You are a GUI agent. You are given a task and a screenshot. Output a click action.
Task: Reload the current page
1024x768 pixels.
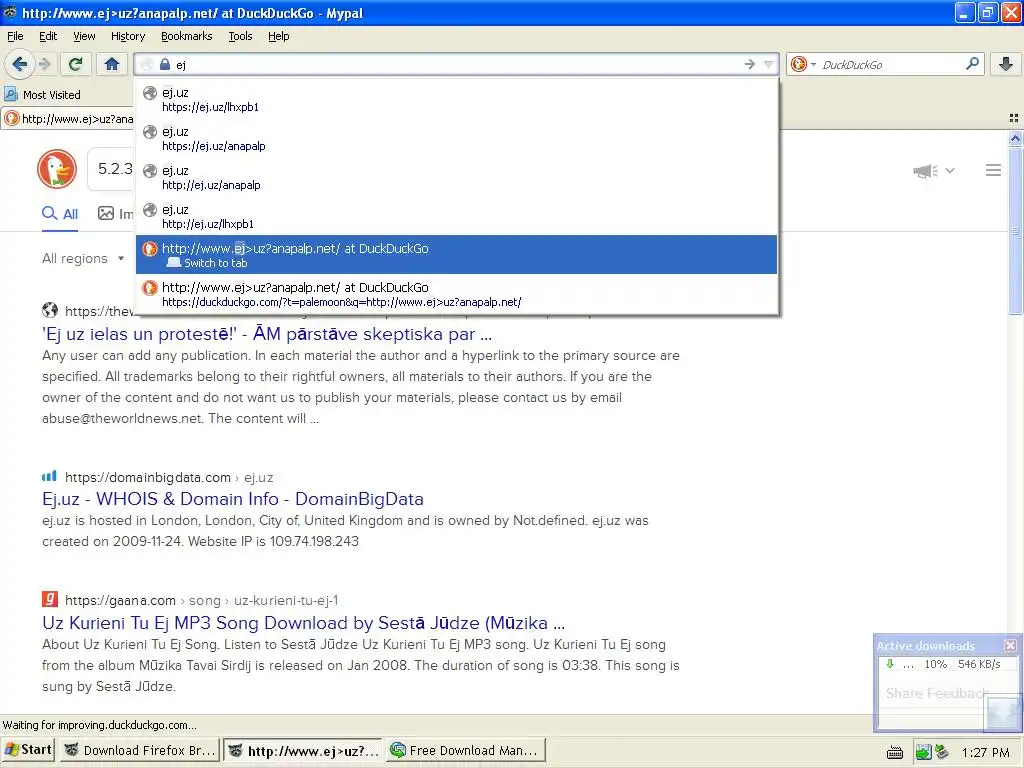point(76,64)
